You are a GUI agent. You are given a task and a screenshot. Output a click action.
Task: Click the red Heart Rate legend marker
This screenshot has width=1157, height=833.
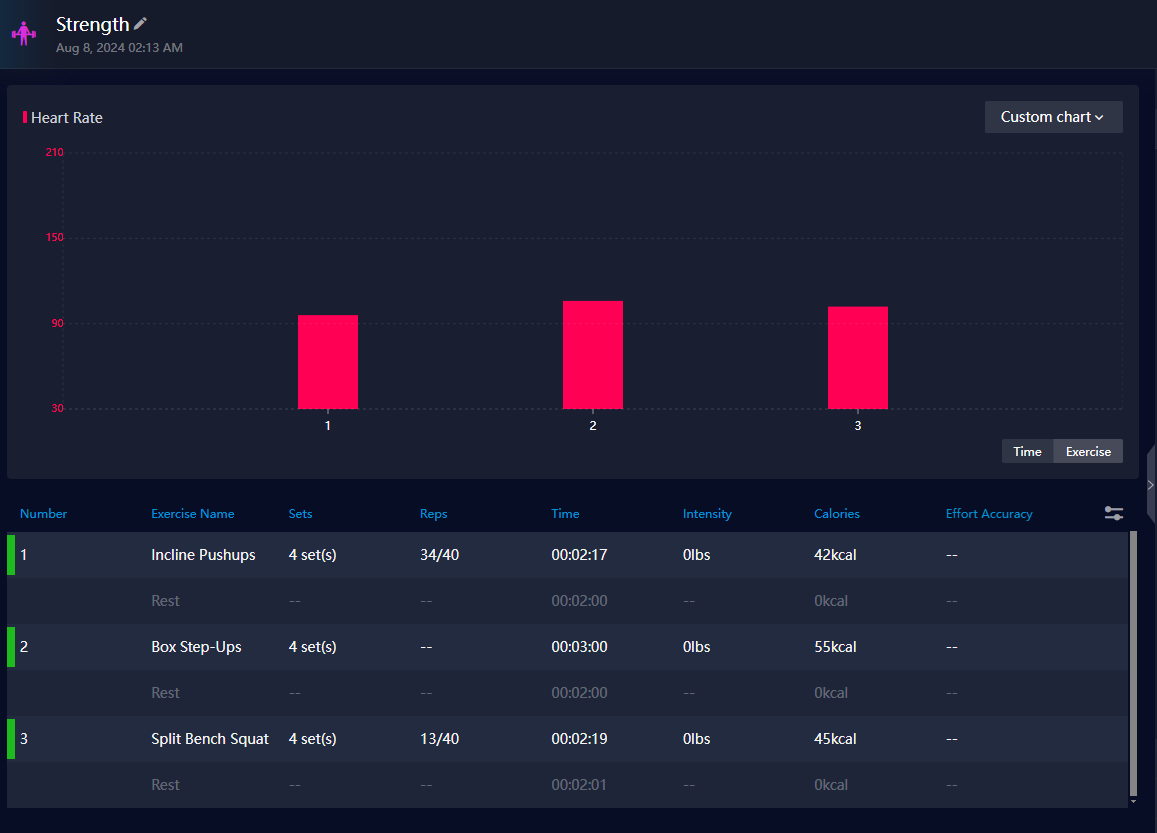point(25,118)
